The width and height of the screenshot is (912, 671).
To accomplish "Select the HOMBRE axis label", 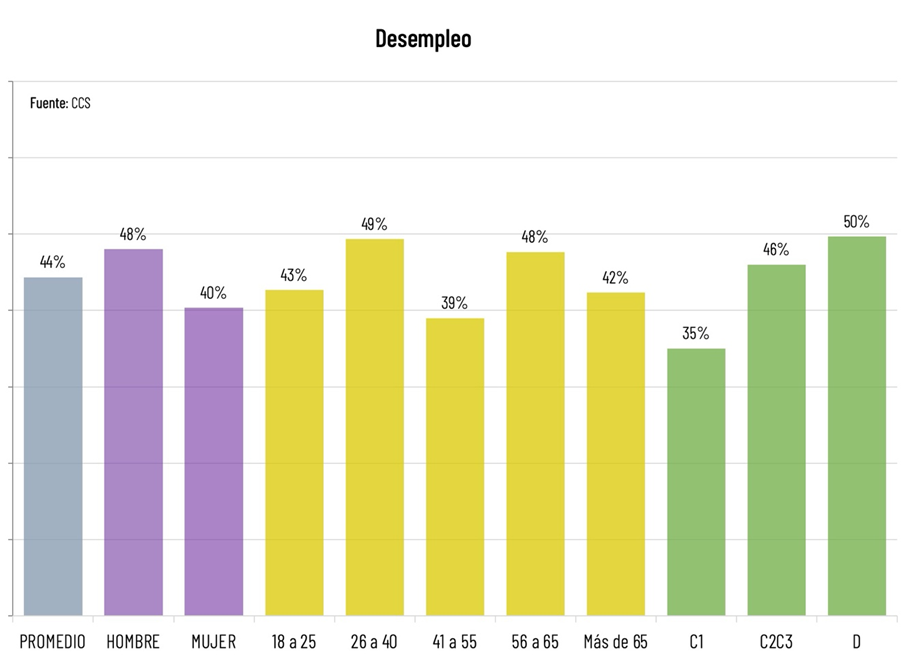I will pyautogui.click(x=133, y=642).
